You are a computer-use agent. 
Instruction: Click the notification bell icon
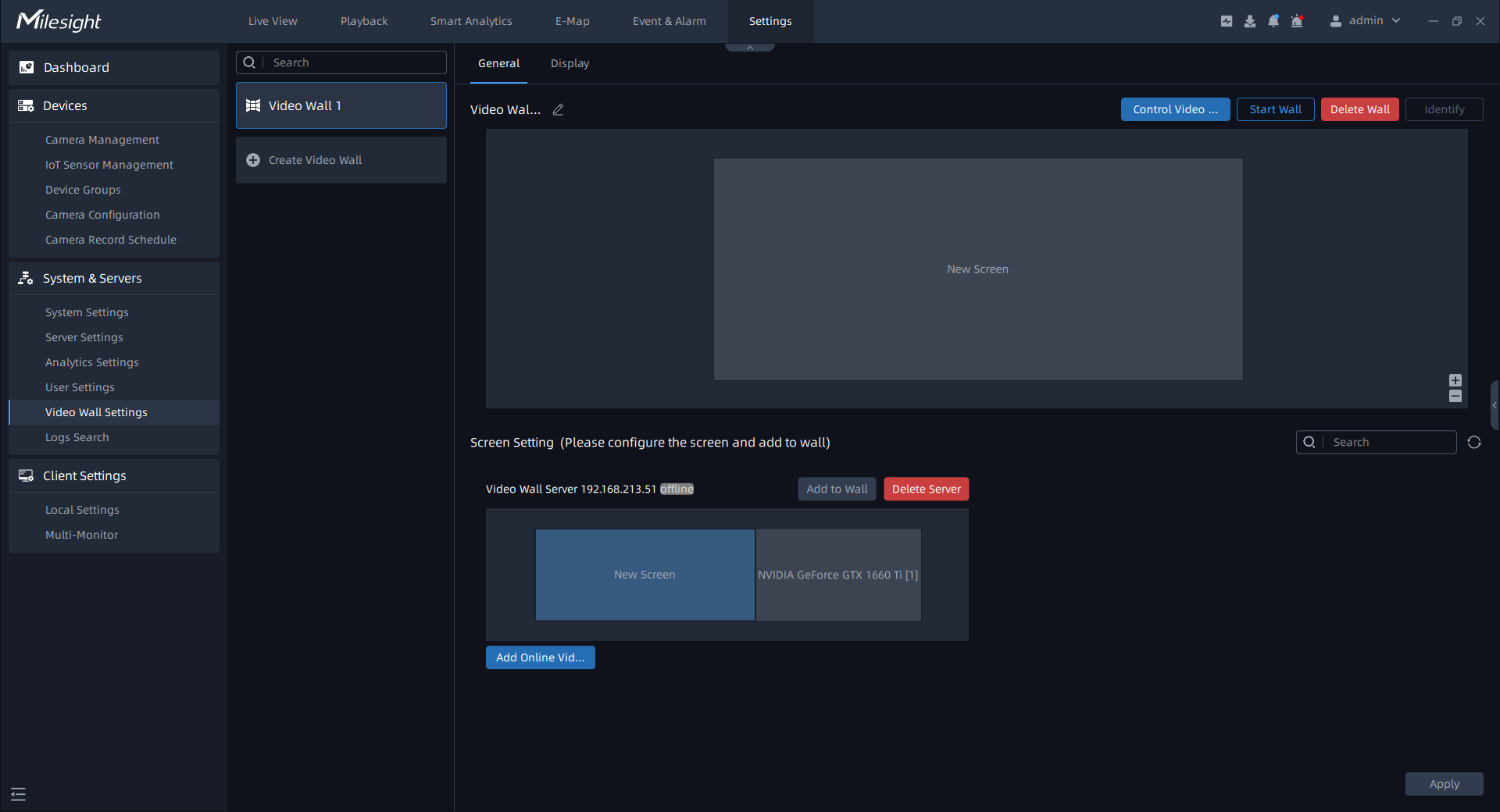tap(1273, 21)
